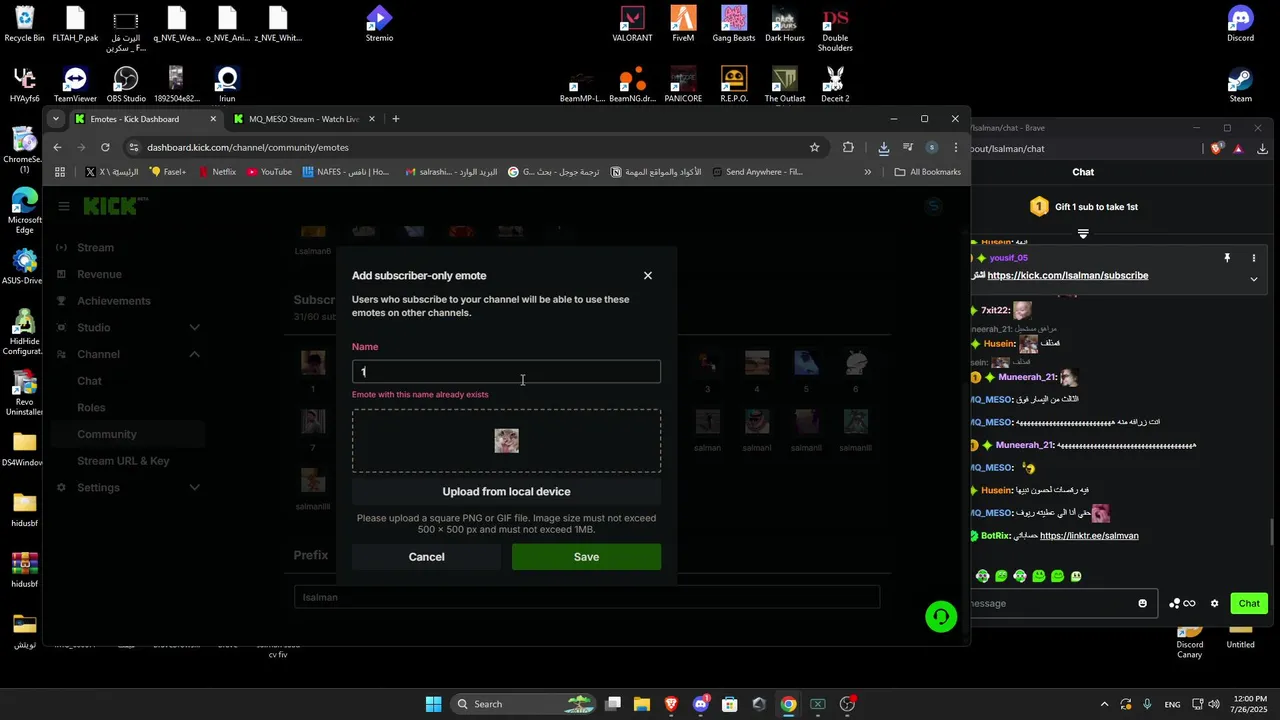This screenshot has width=1280, height=720.
Task: Click the Brave Shields icon
Action: pyautogui.click(x=1217, y=148)
